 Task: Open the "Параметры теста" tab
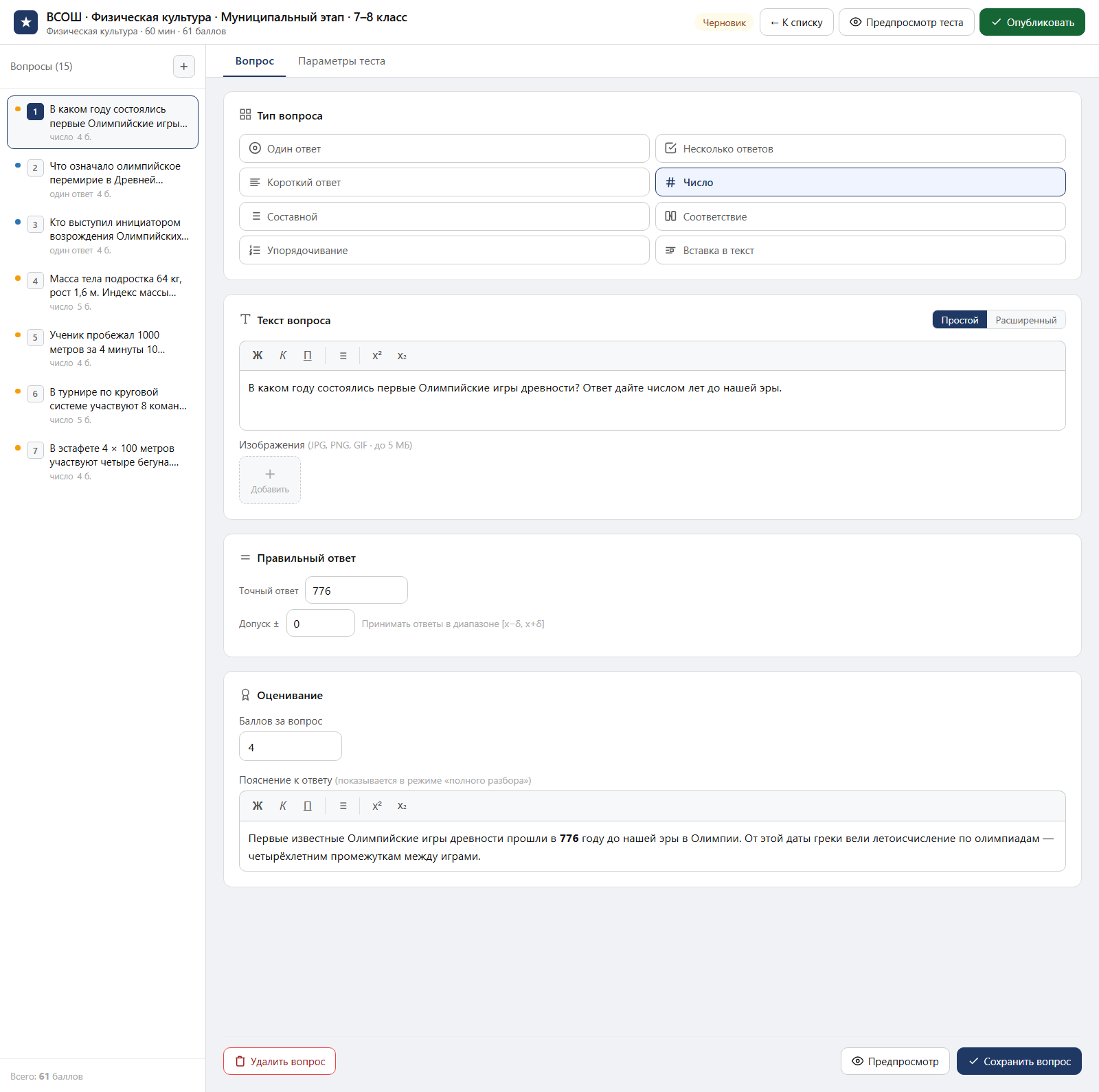(341, 61)
